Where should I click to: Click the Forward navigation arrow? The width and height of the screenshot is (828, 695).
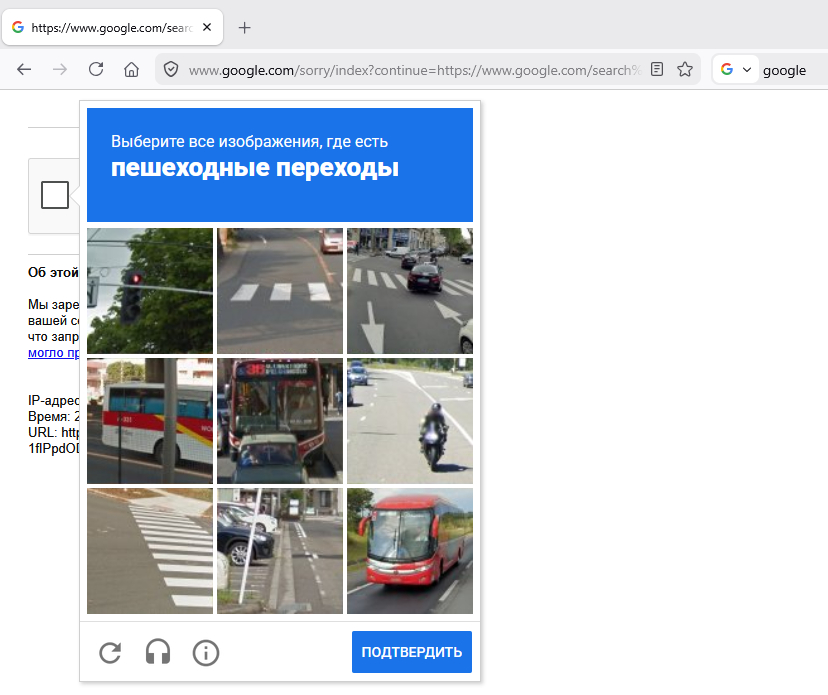click(x=60, y=70)
